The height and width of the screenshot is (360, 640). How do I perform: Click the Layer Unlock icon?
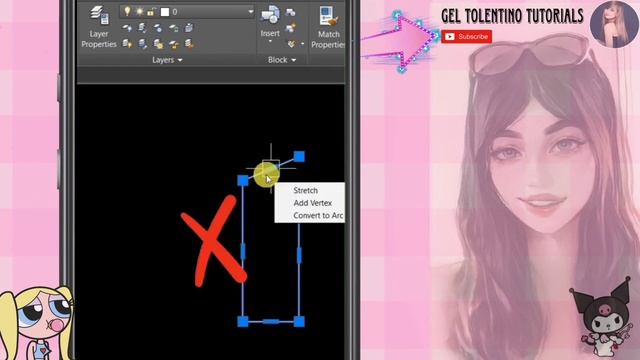173,43
